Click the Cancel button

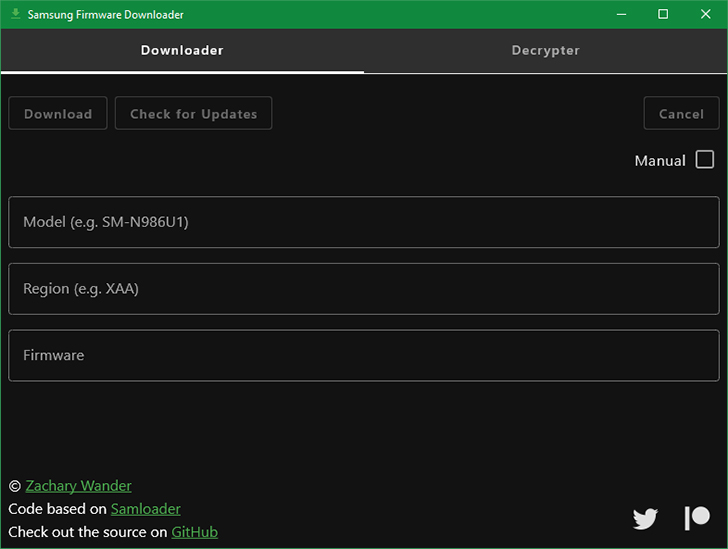[681, 113]
